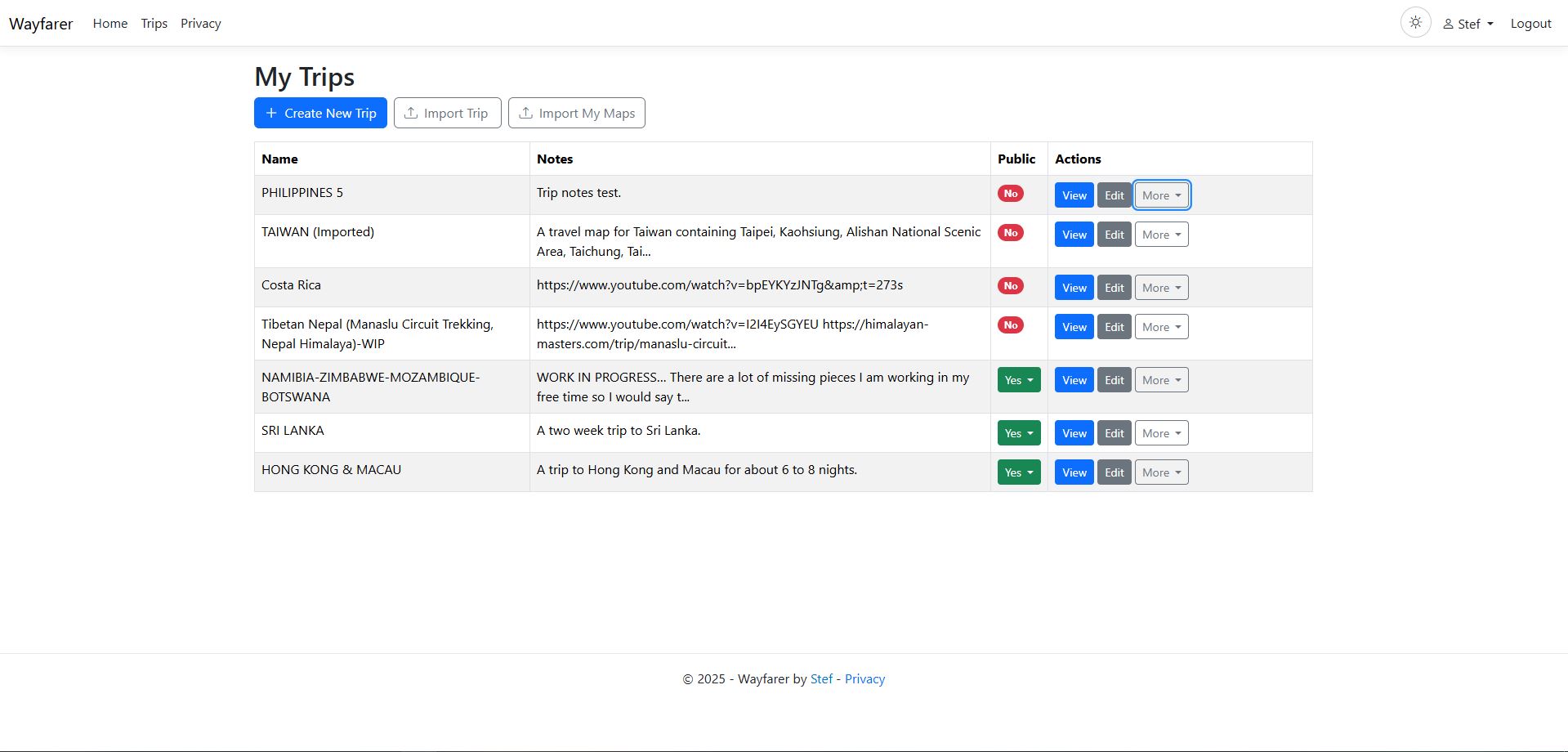This screenshot has width=1568, height=752.
Task: Open More dropdown for TAIWAN (Imported)
Action: tap(1161, 235)
